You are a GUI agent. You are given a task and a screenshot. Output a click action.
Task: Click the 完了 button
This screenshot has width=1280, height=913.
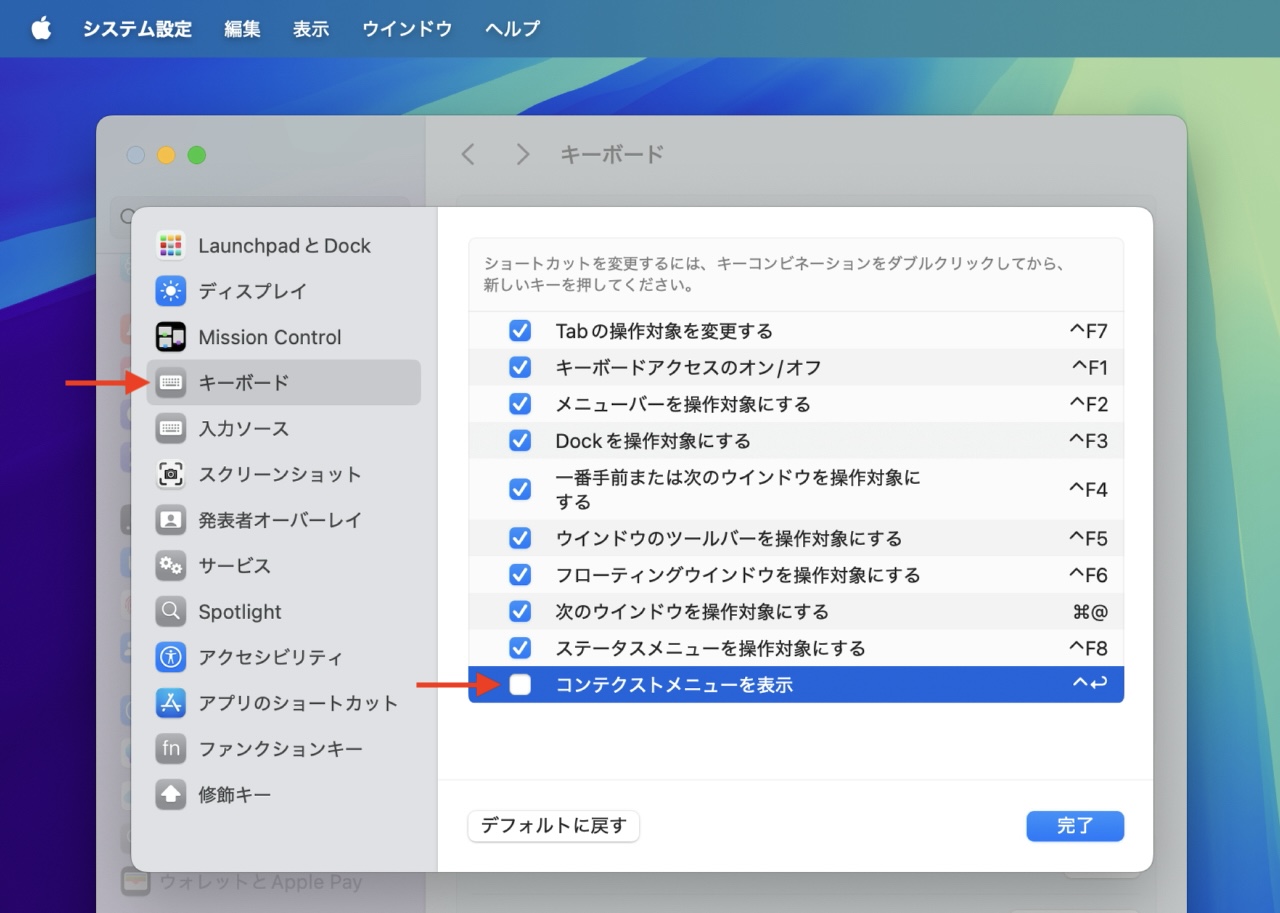coord(1075,826)
